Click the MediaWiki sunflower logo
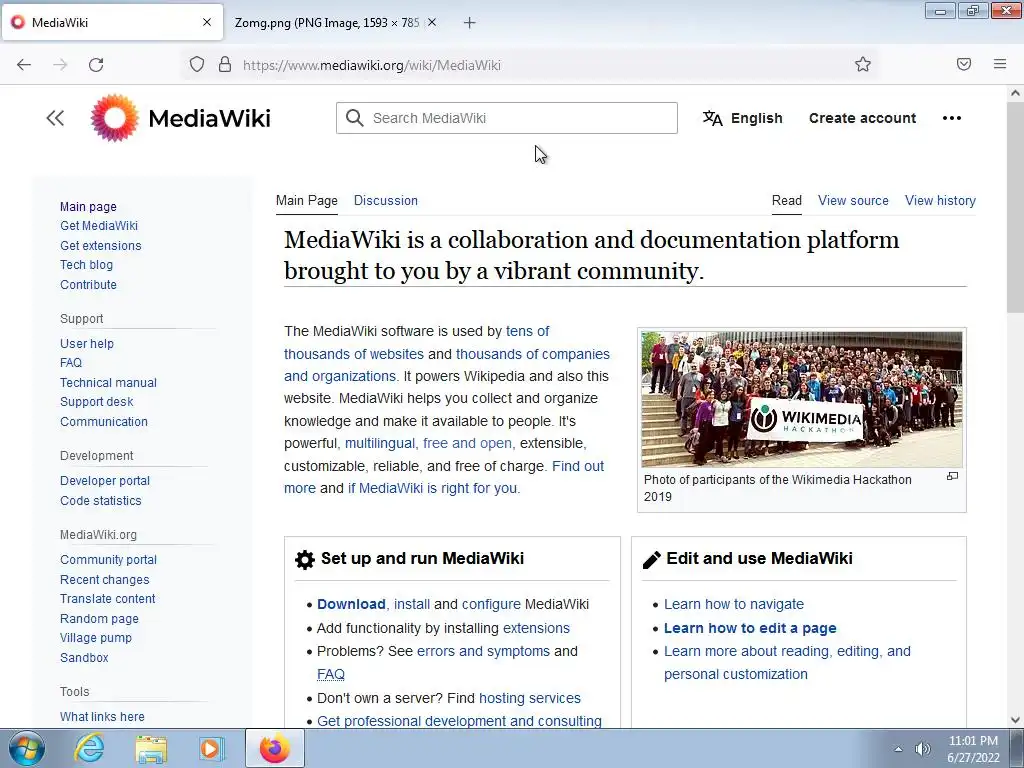The width and height of the screenshot is (1024, 768). point(114,118)
